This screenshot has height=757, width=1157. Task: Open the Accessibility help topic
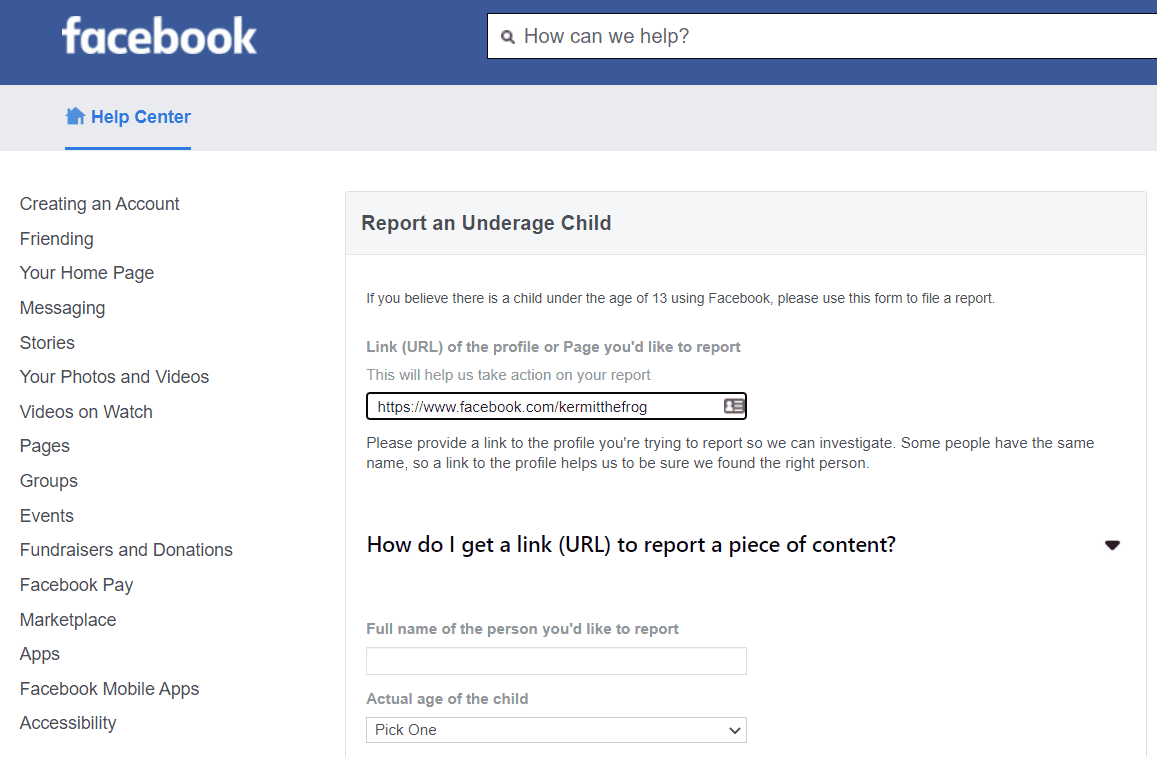(68, 723)
